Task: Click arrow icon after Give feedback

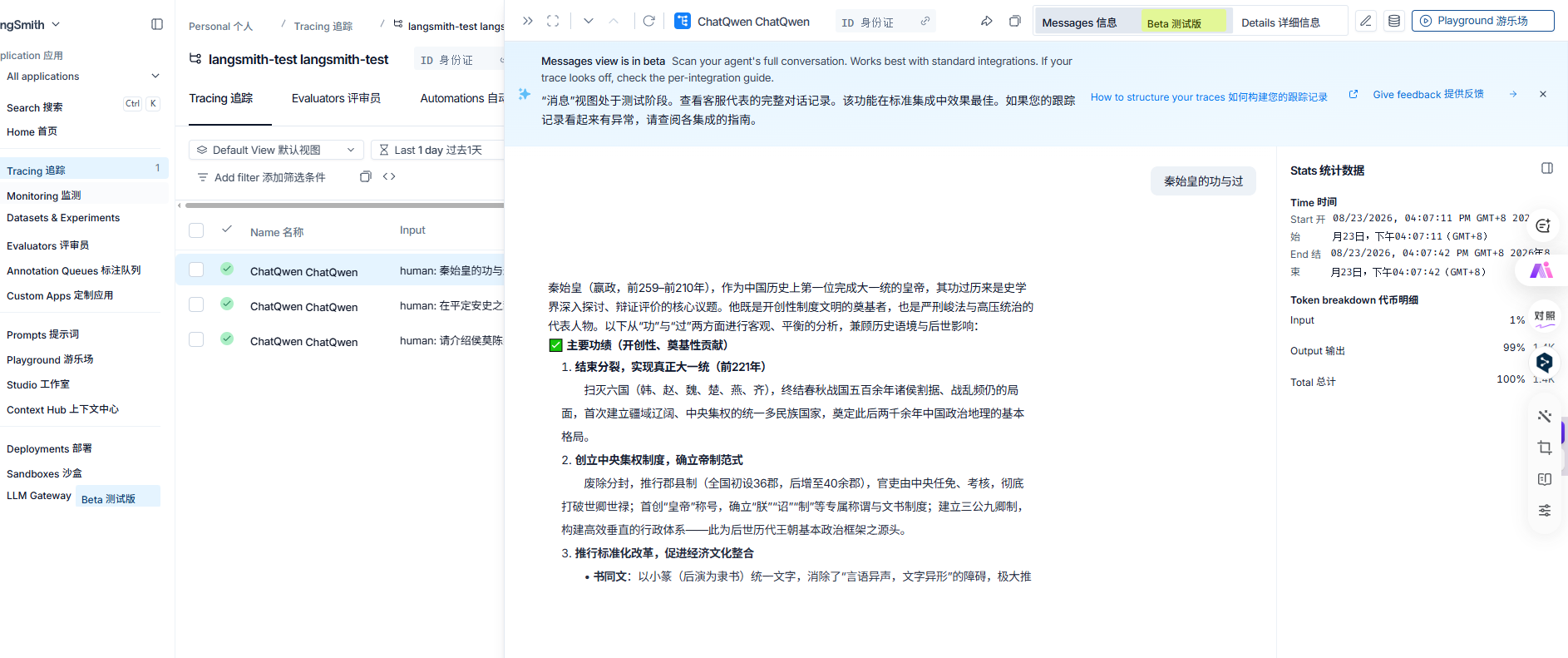Action: tap(1513, 94)
